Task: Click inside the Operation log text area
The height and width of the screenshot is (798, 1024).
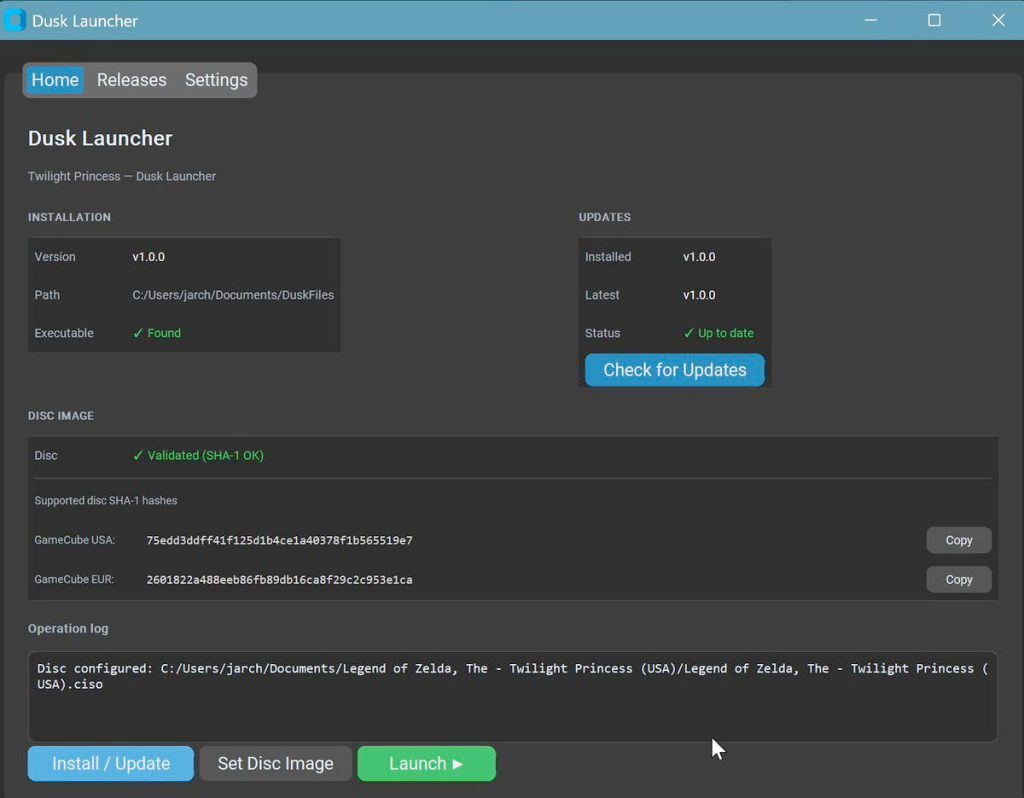Action: (513, 696)
